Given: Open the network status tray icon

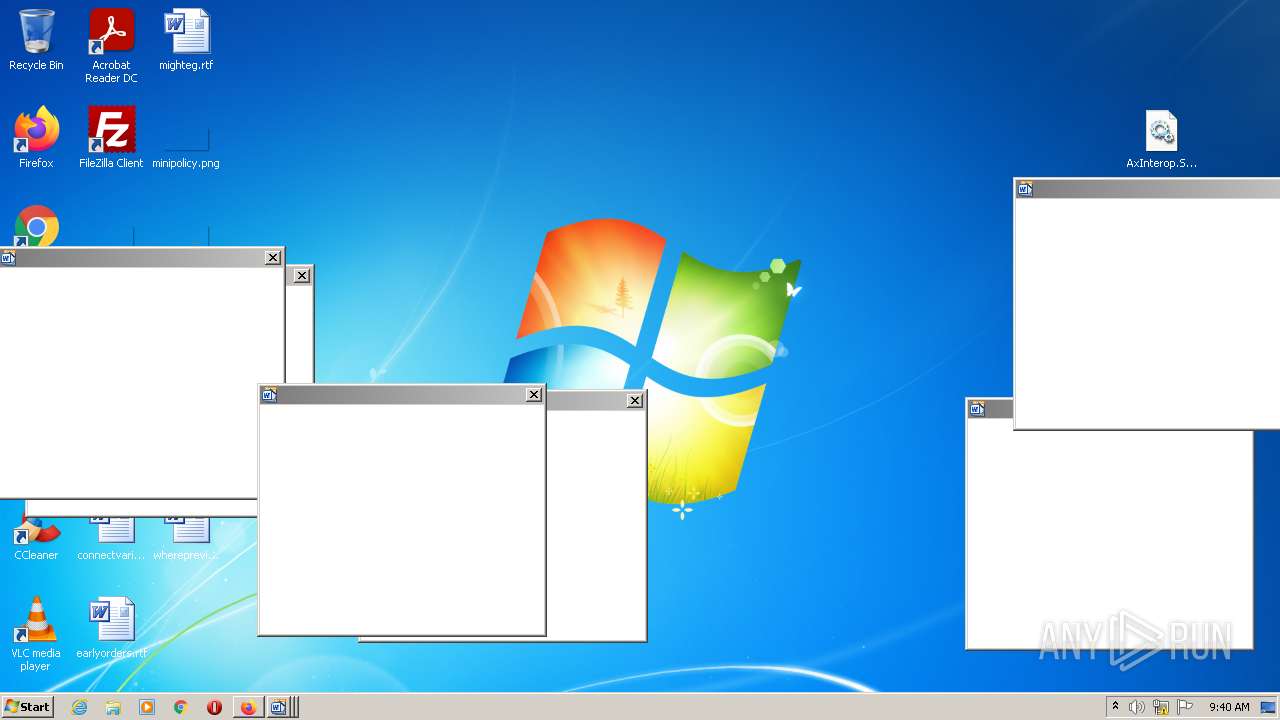Looking at the screenshot, I should 1161,707.
